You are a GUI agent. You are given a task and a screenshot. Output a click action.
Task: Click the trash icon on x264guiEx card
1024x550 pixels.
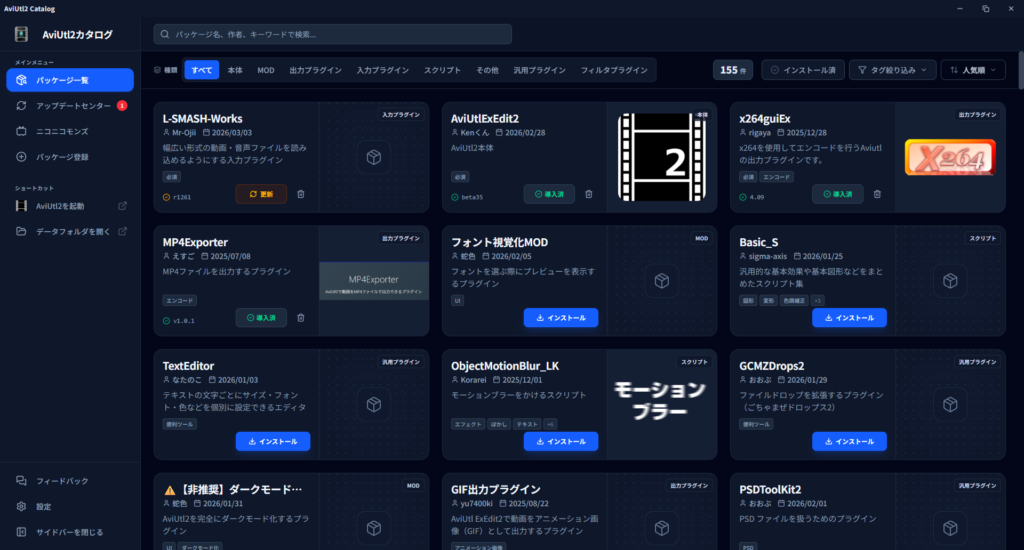[x=877, y=194]
